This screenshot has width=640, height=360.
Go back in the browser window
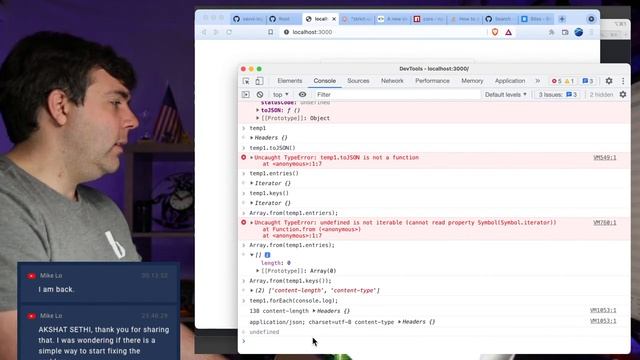tap(204, 32)
